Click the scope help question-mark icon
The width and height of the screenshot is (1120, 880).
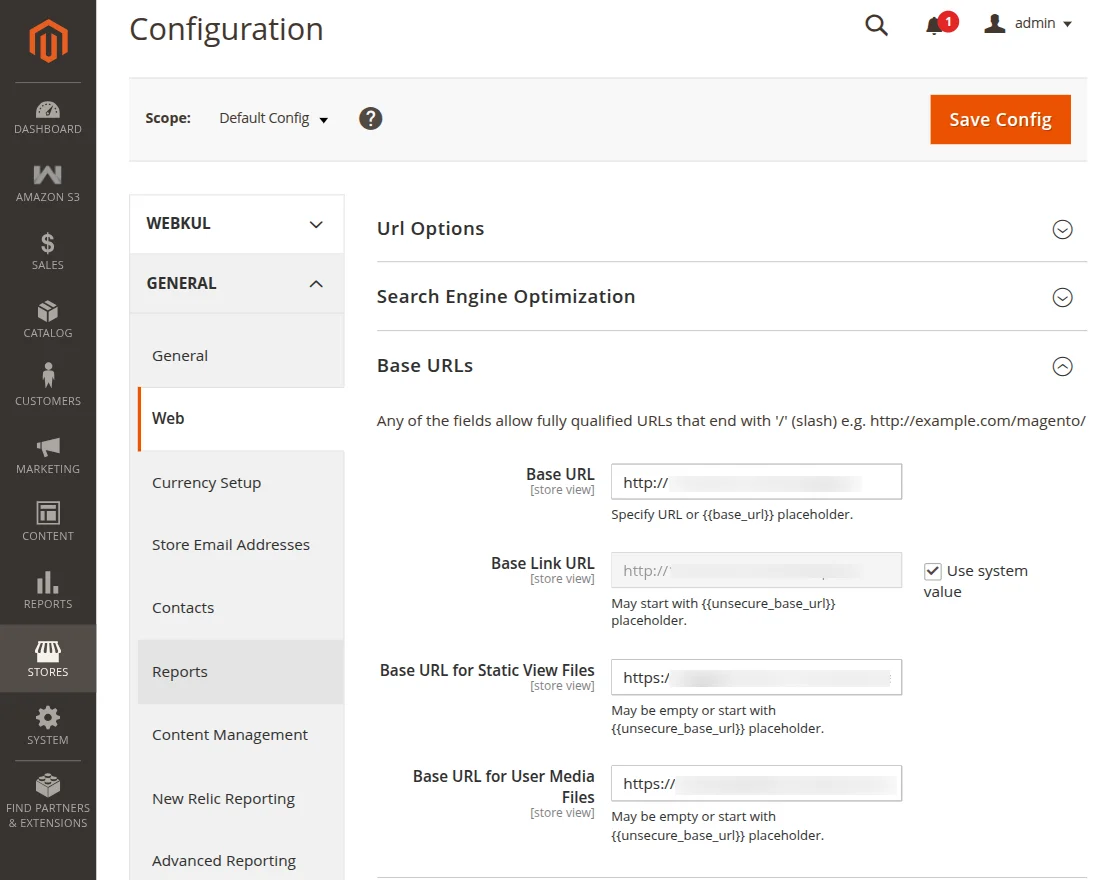pos(371,119)
